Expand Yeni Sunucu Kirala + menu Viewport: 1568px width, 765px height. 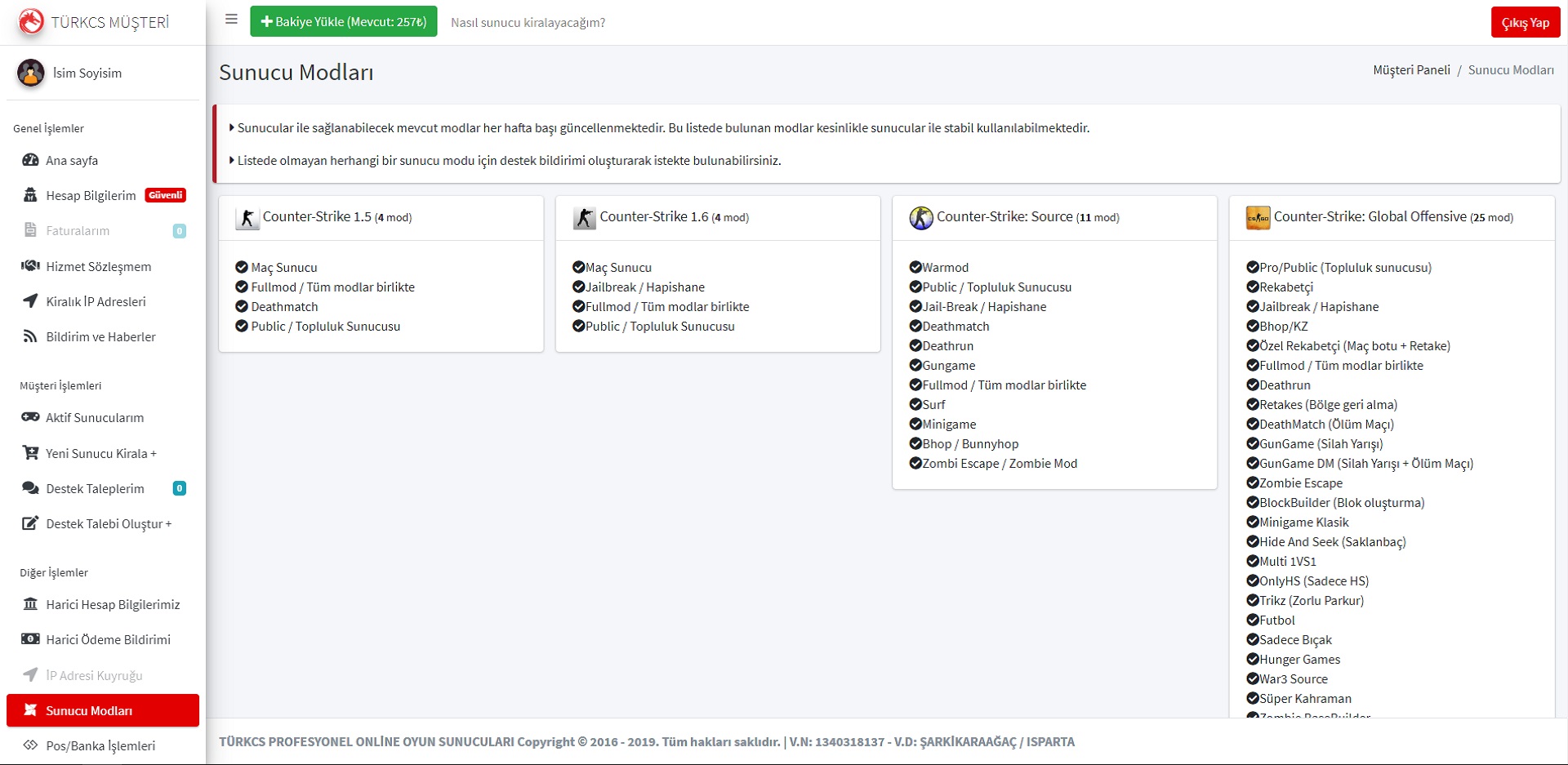point(100,453)
